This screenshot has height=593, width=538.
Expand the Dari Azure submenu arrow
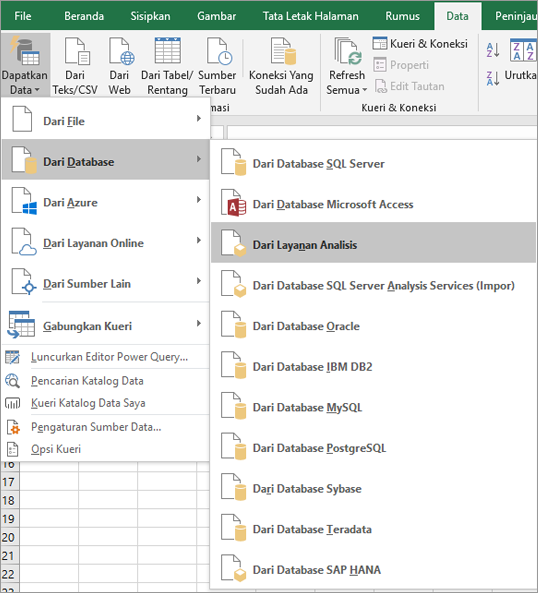[x=199, y=199]
